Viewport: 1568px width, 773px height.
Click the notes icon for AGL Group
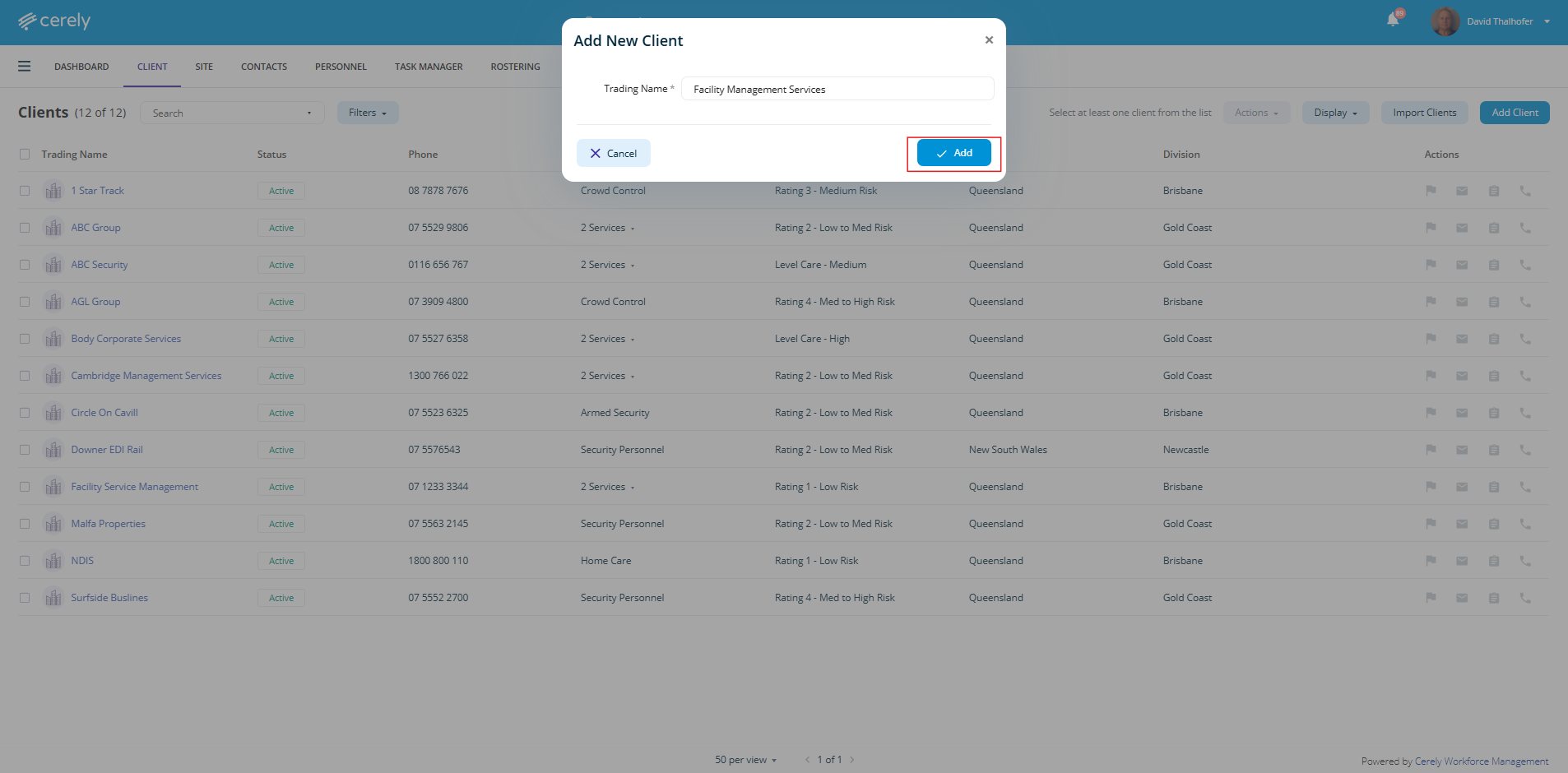1494,302
